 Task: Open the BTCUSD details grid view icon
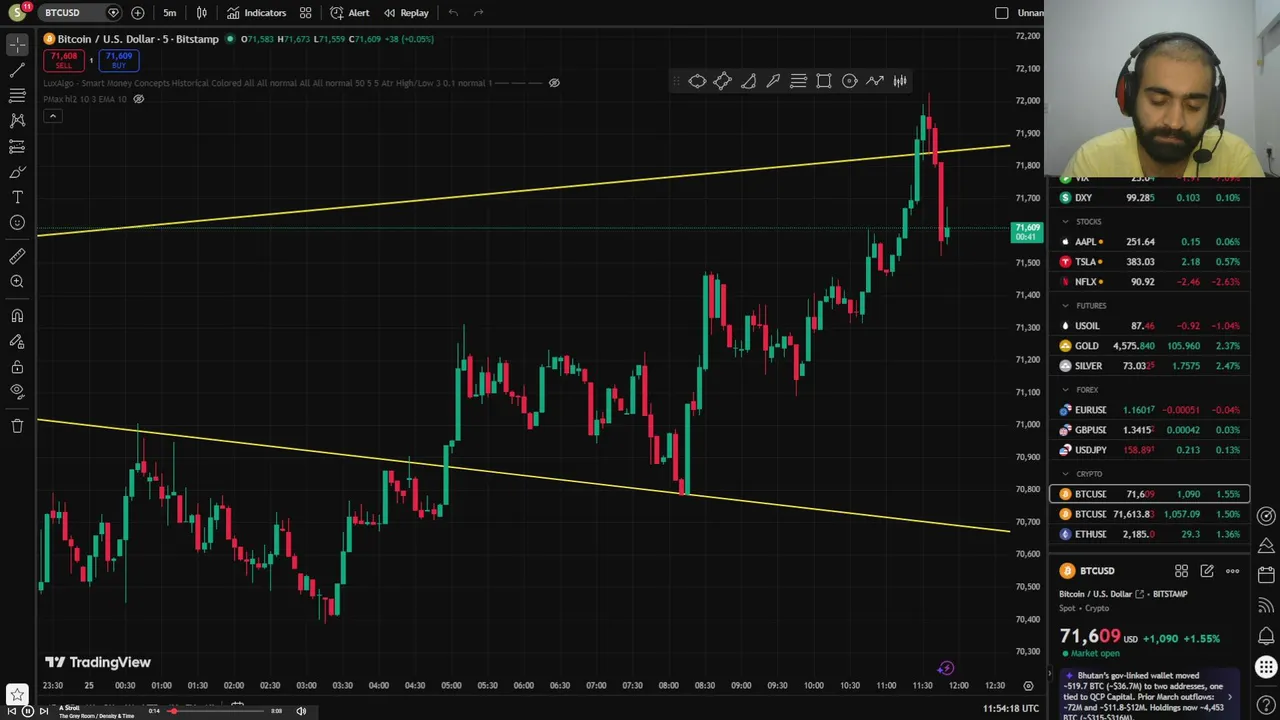tap(1181, 571)
